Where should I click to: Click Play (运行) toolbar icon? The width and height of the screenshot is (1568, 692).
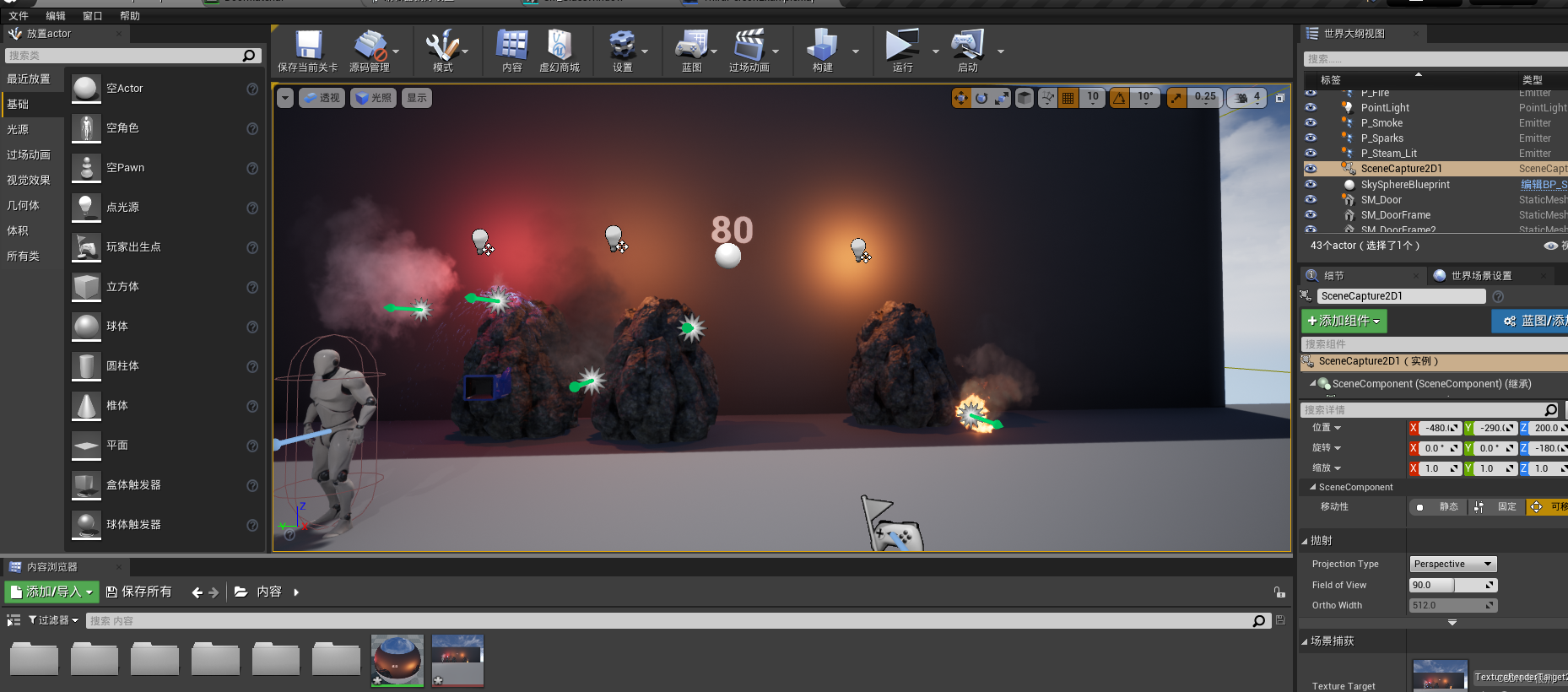point(902,45)
